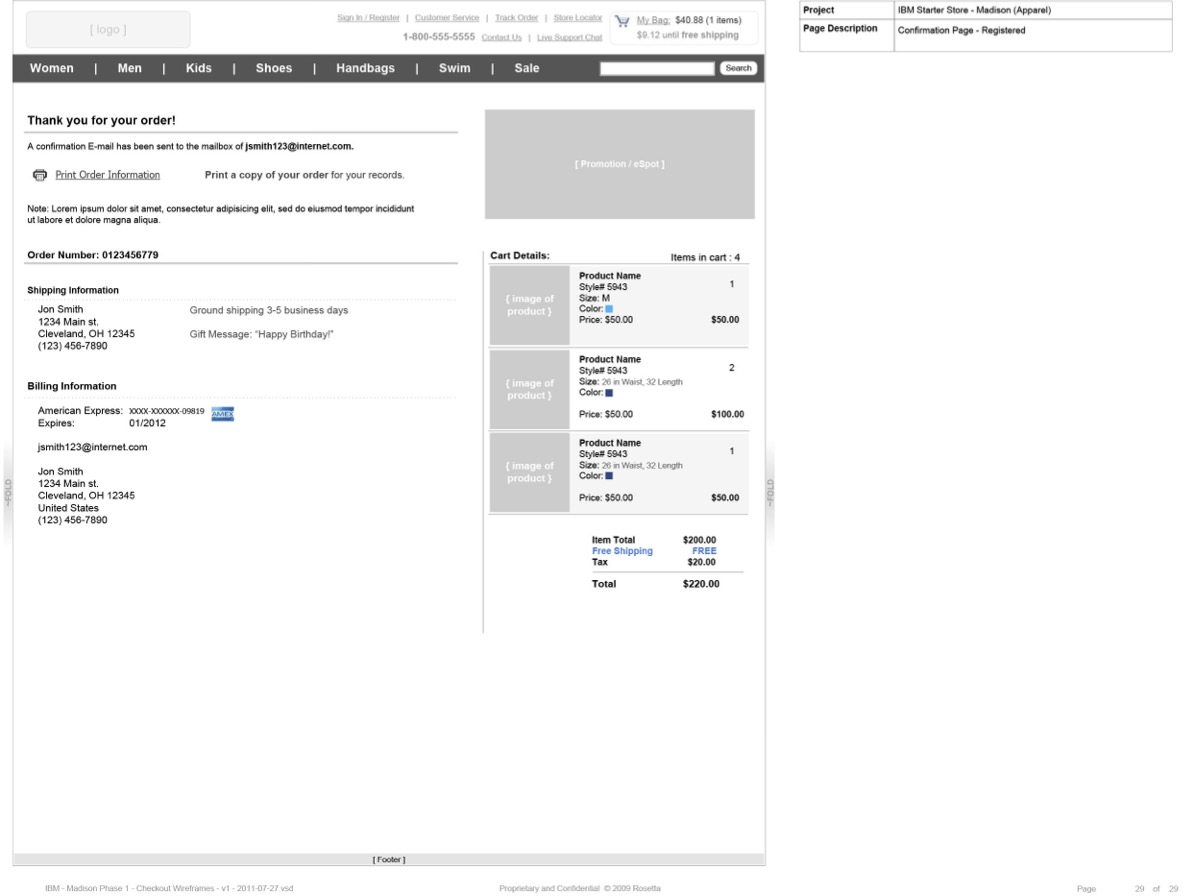Open the Sign In / Register link
The image size is (1193, 896).
(368, 17)
